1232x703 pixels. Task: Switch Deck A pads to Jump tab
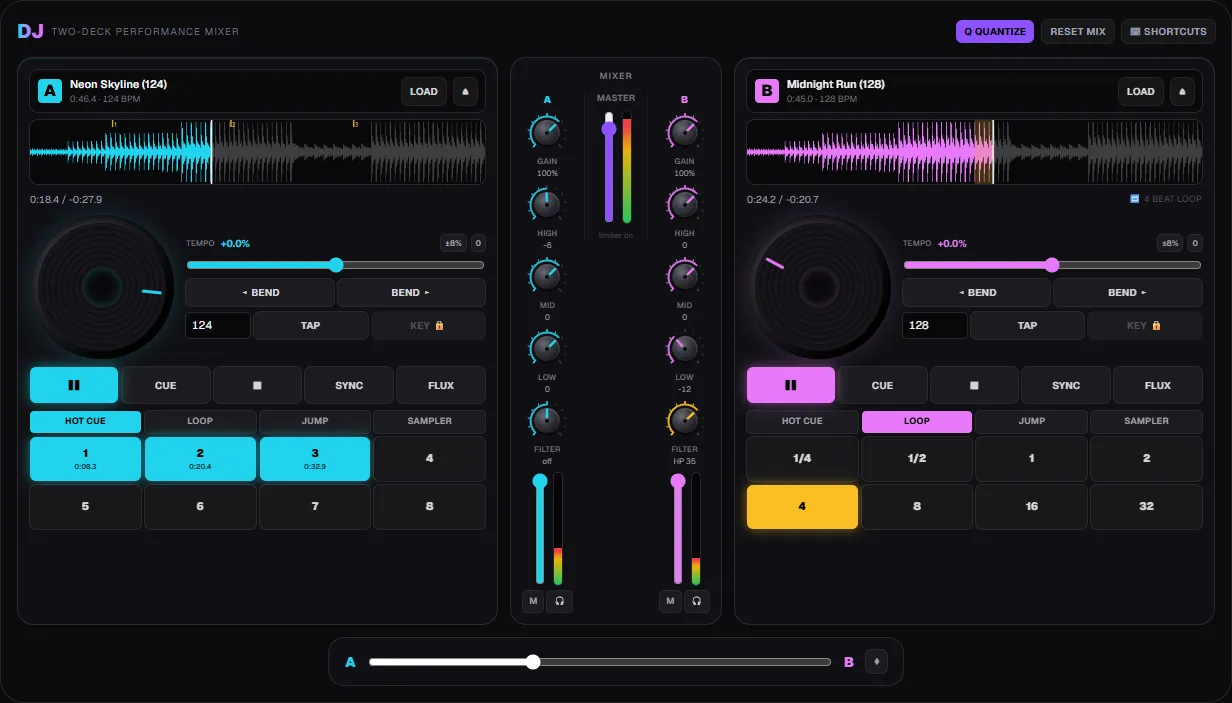[315, 421]
